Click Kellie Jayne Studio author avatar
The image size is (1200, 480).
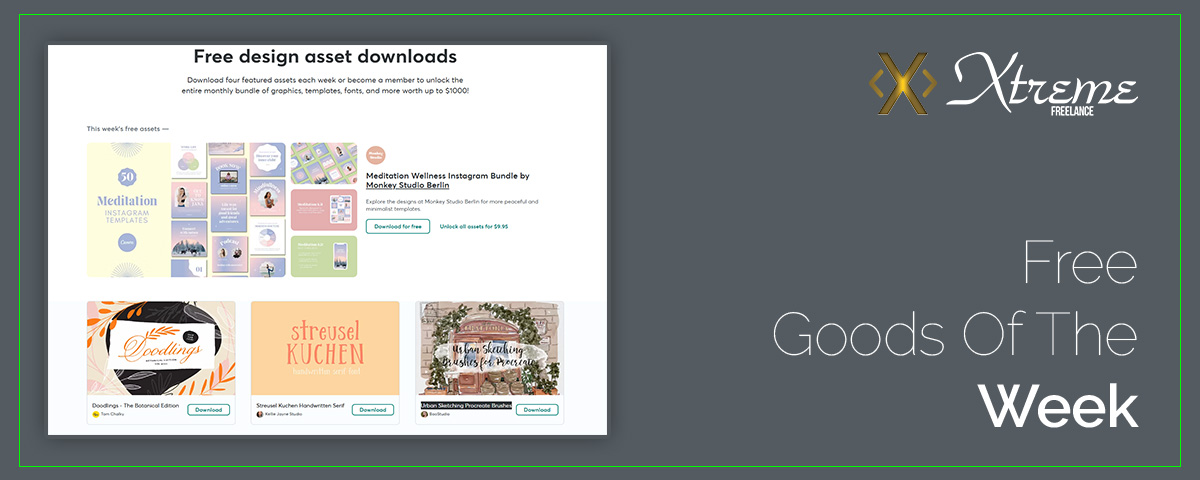pyautogui.click(x=259, y=414)
